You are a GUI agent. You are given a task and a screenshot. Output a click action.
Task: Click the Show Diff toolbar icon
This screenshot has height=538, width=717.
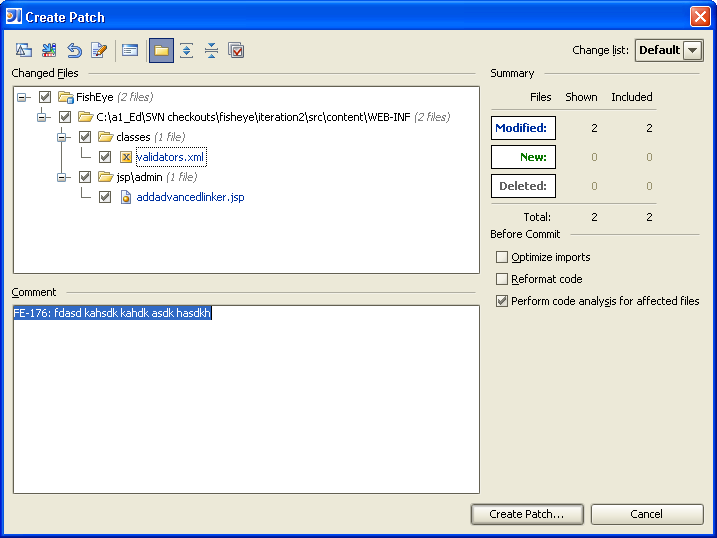point(24,50)
